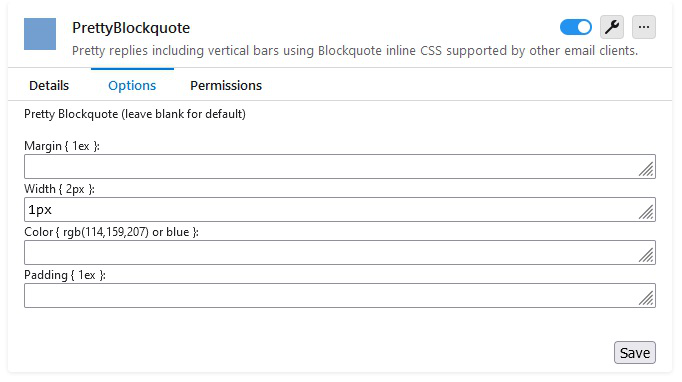Focus the Margin input field

(x=340, y=166)
